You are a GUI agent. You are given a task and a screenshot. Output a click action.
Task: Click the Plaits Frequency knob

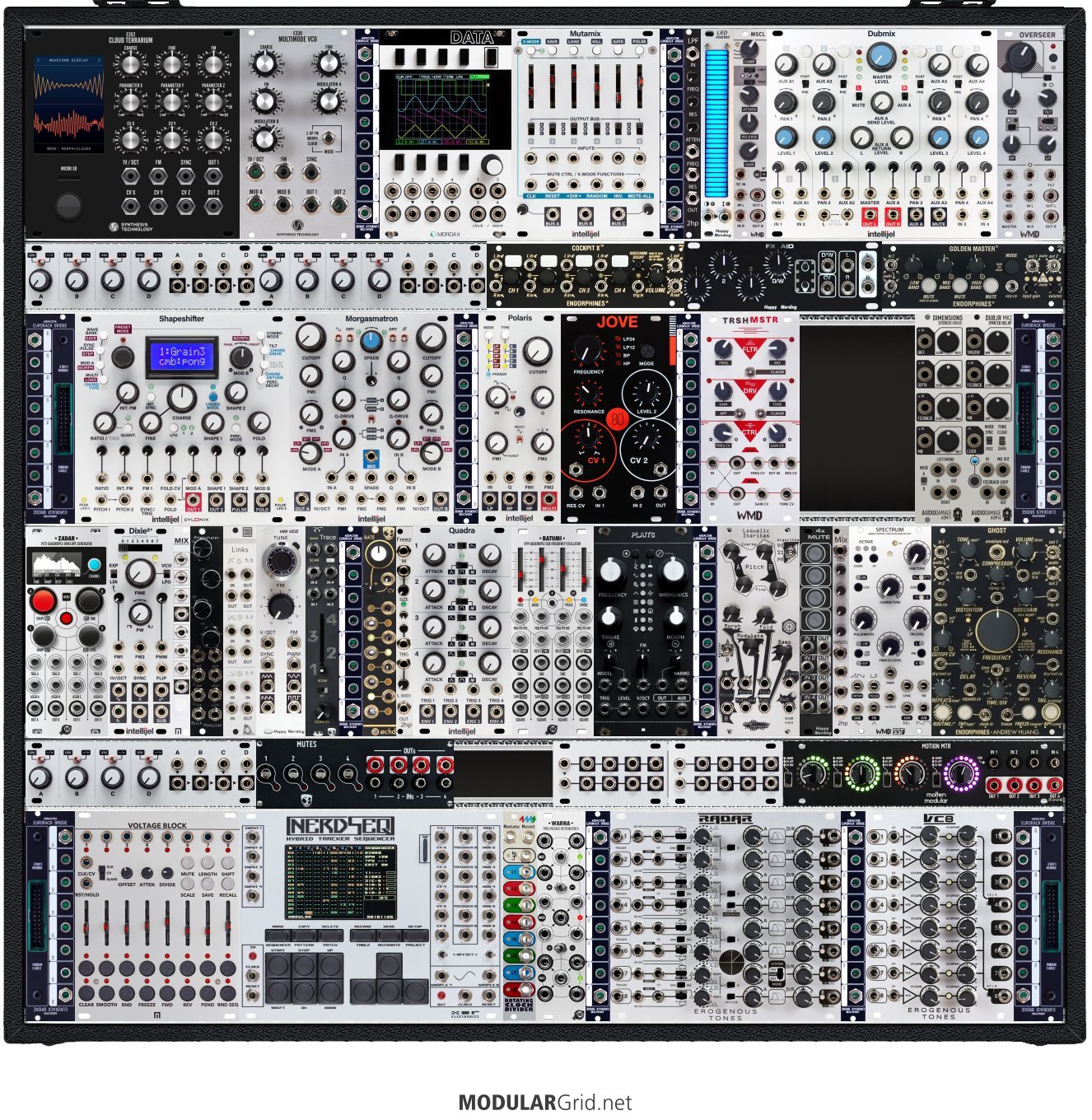pos(610,570)
